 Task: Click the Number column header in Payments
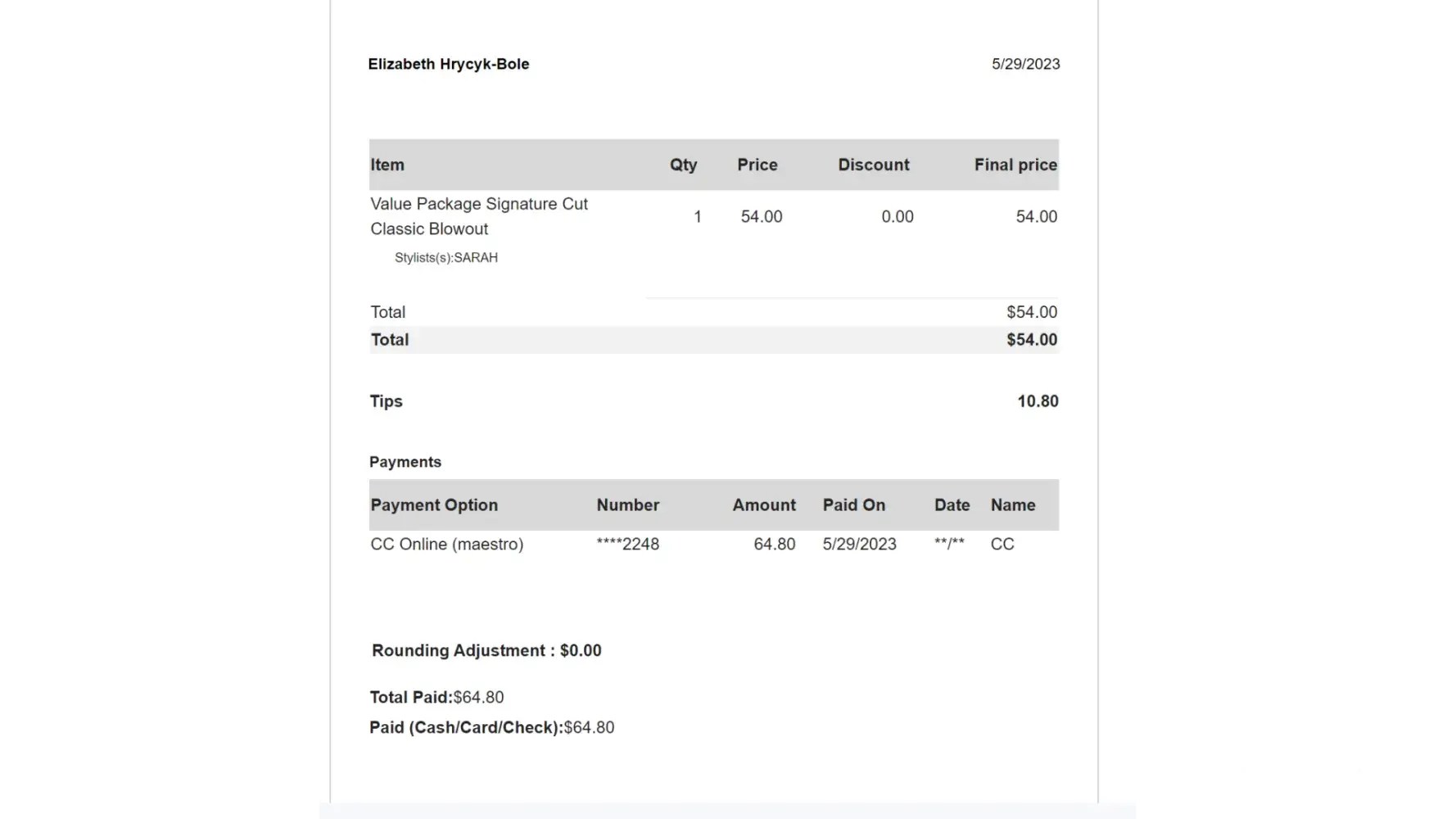(627, 505)
